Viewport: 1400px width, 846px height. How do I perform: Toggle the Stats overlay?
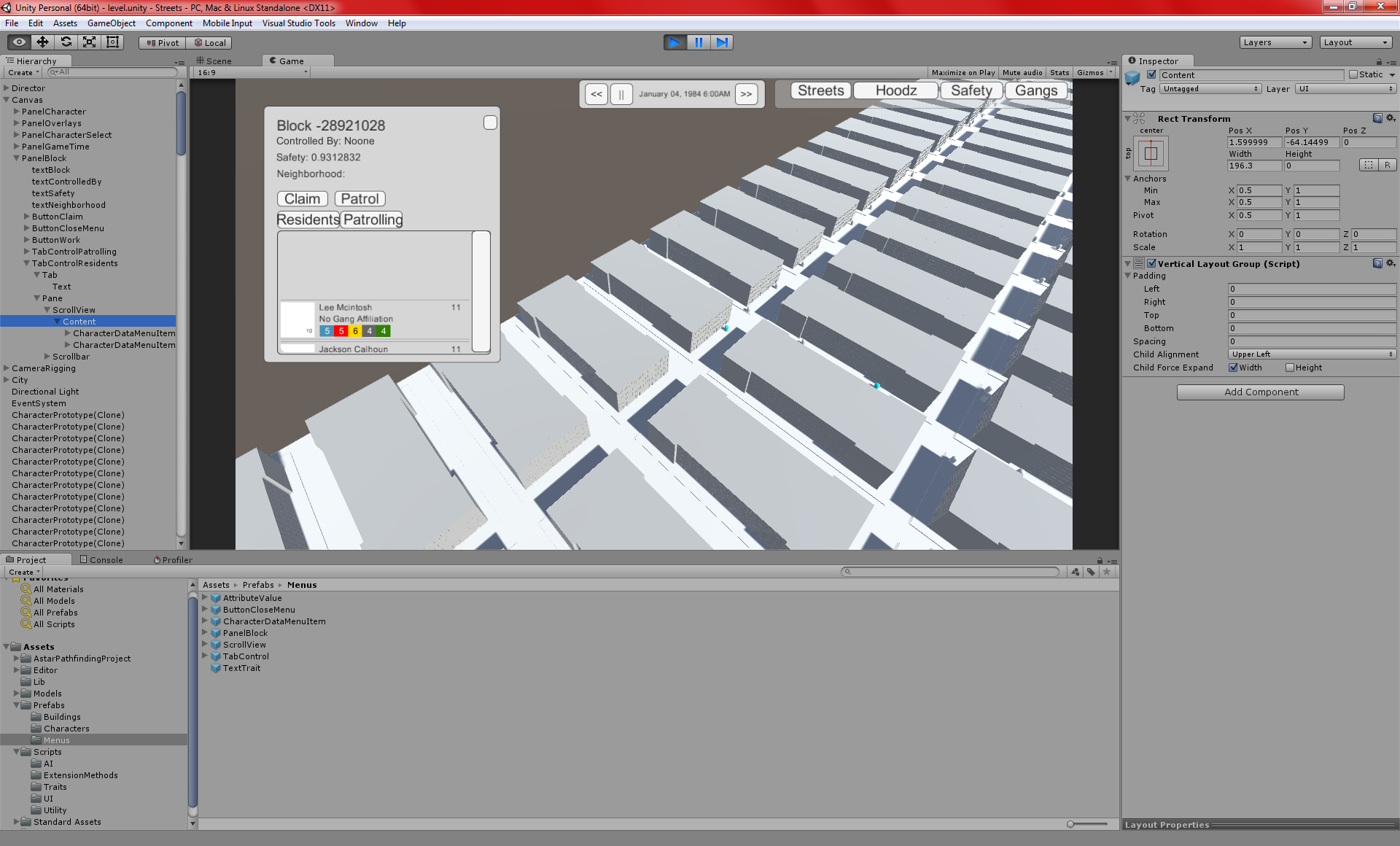1059,72
